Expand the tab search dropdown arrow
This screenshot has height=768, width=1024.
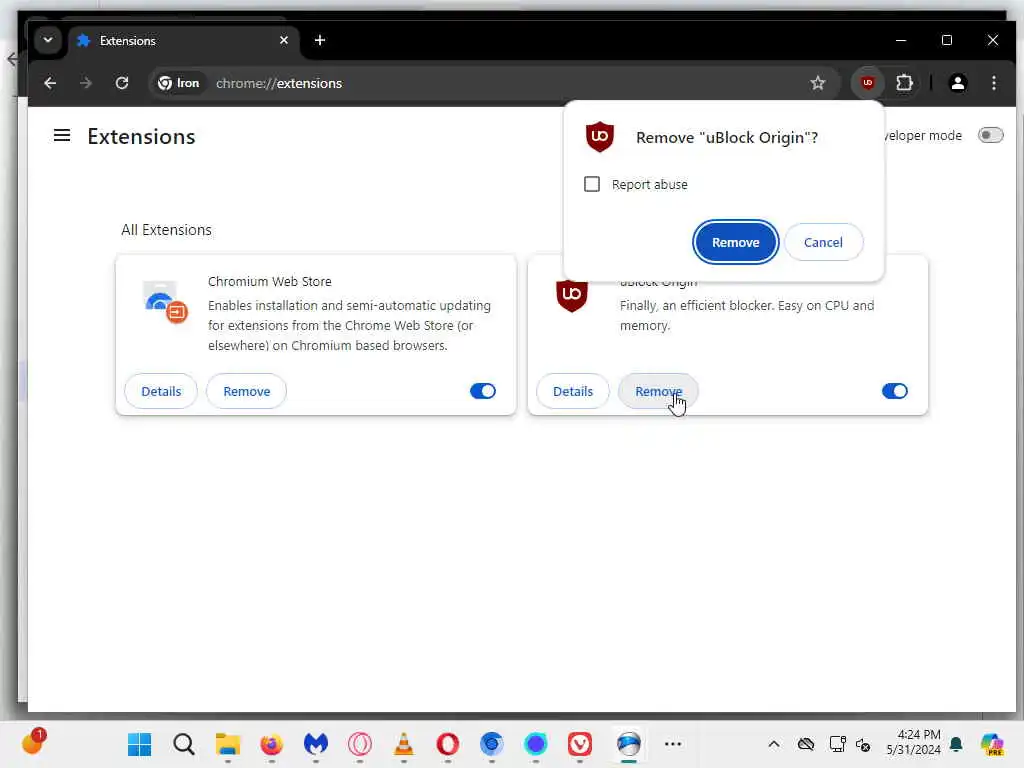pyautogui.click(x=48, y=40)
